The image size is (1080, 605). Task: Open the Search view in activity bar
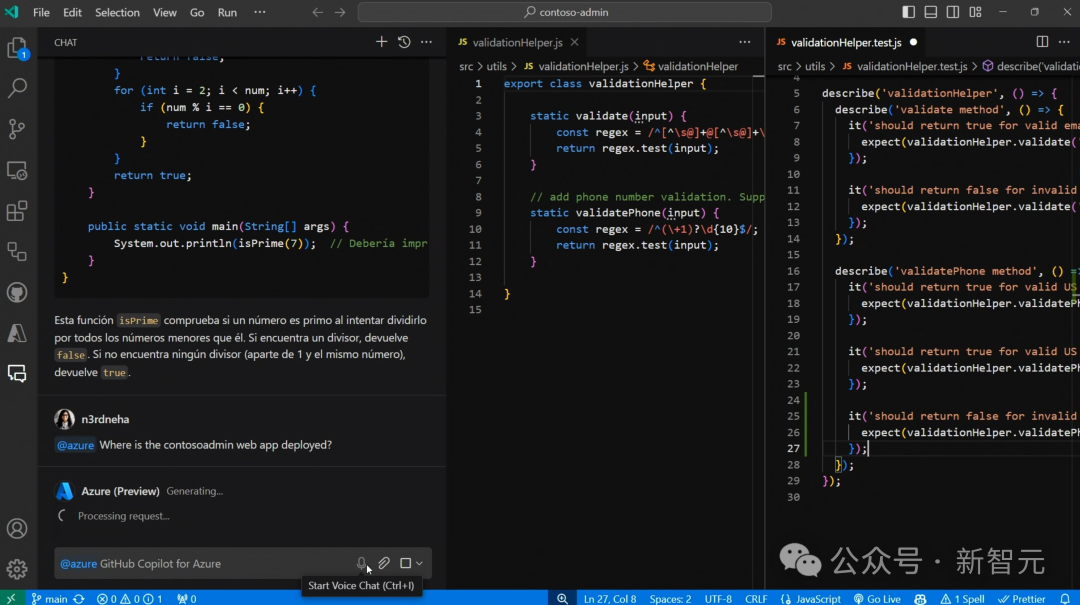[x=17, y=88]
